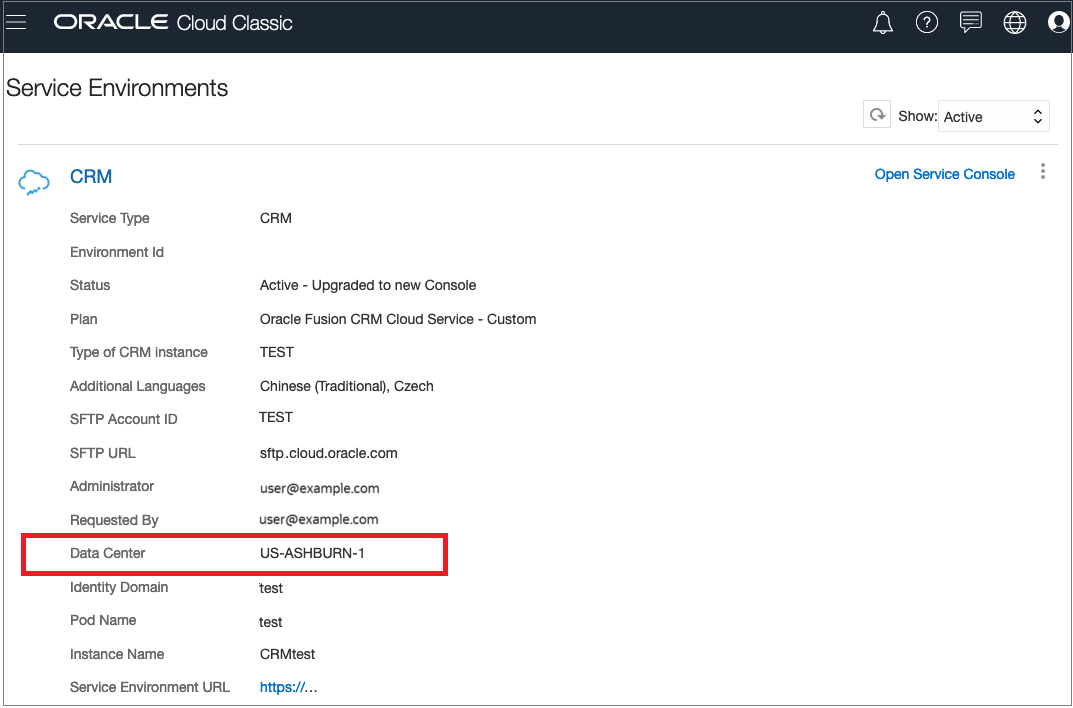This screenshot has width=1073, height=708.
Task: Select the CRM service title
Action: 91,176
